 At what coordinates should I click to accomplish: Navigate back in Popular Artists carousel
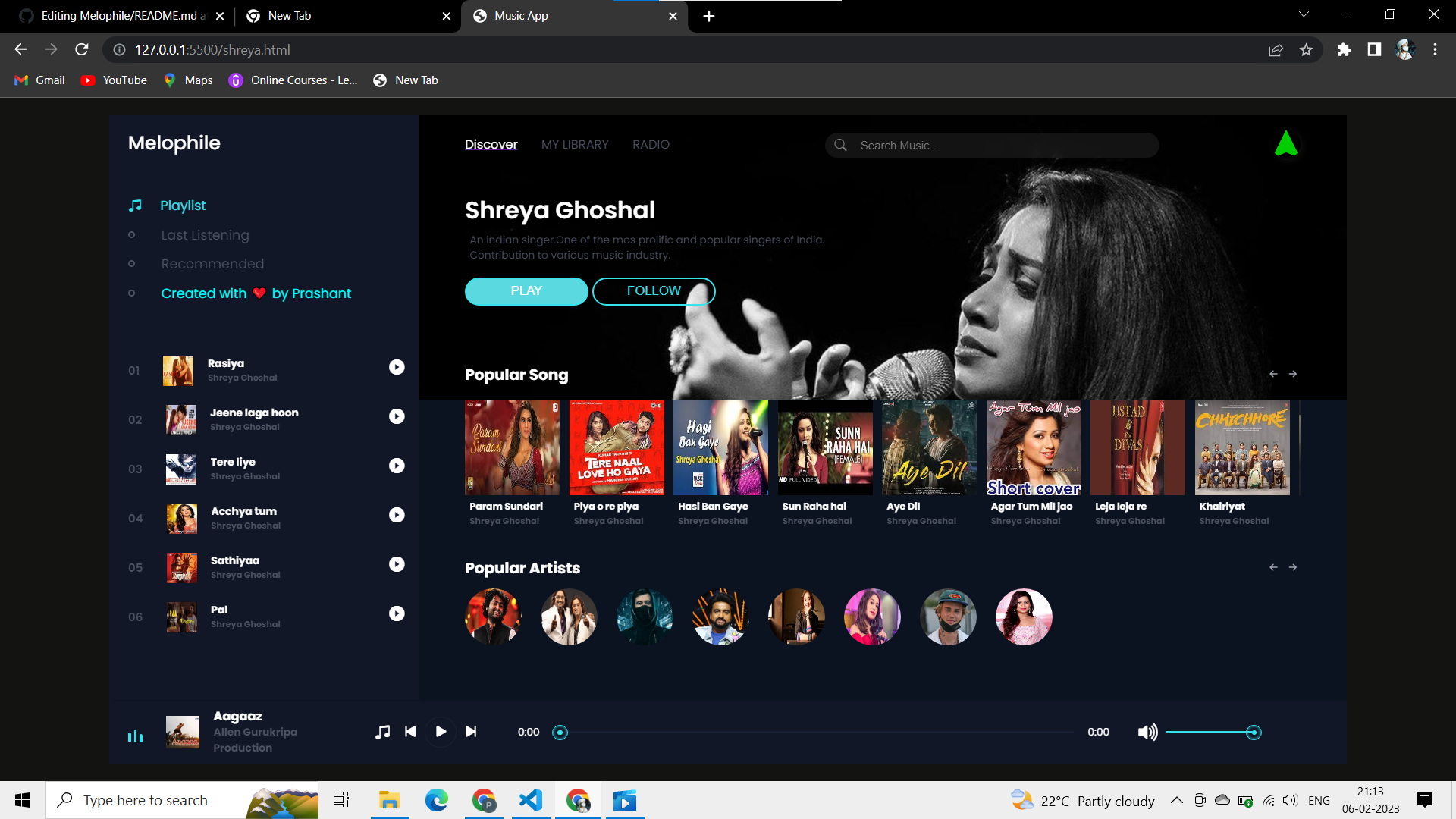[1273, 566]
